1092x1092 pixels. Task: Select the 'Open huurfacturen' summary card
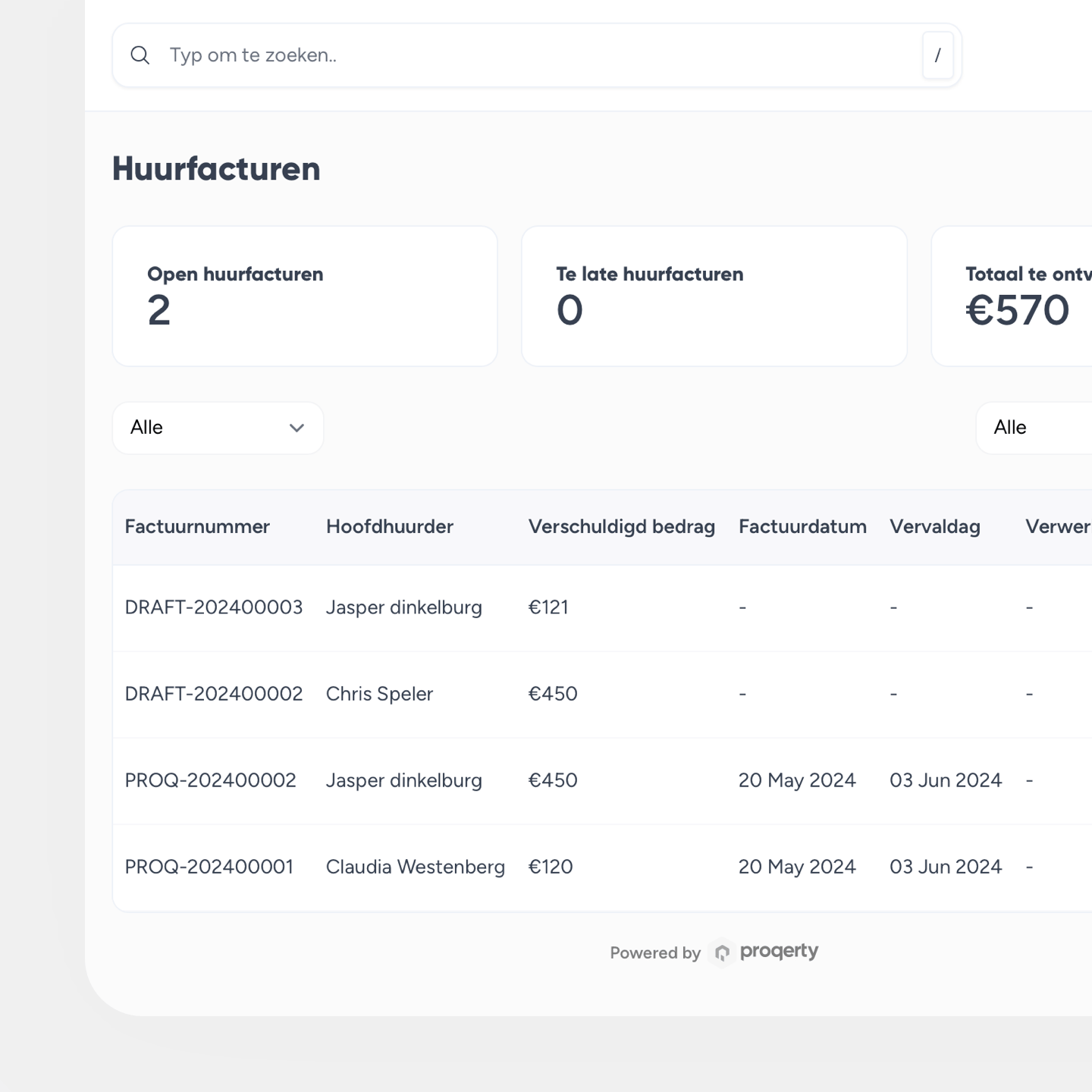(305, 297)
